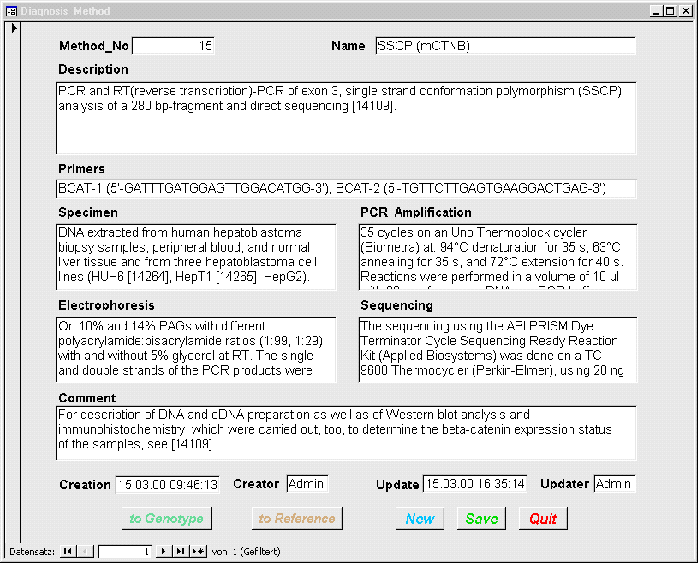Go to next record in navigation bar
698x563 pixels.
[164, 551]
